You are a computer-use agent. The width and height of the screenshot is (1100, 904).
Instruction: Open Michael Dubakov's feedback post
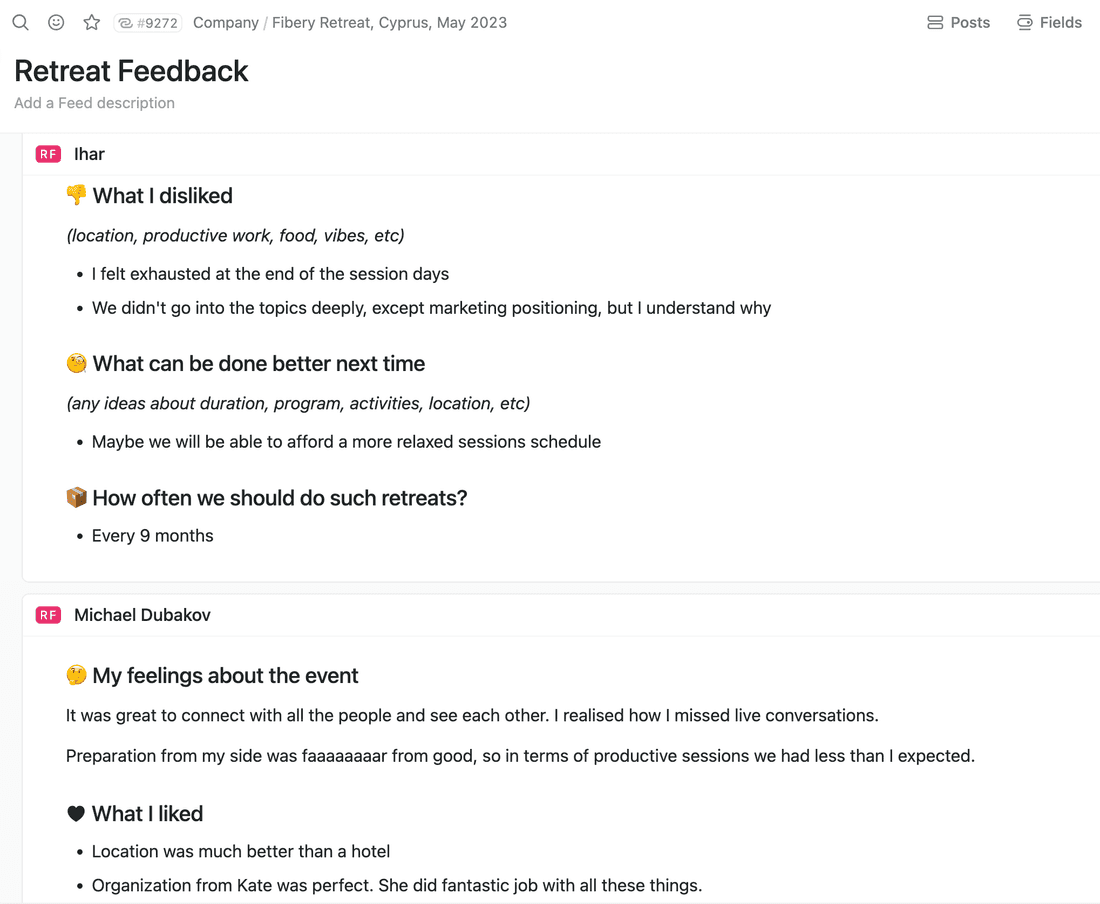coord(142,615)
